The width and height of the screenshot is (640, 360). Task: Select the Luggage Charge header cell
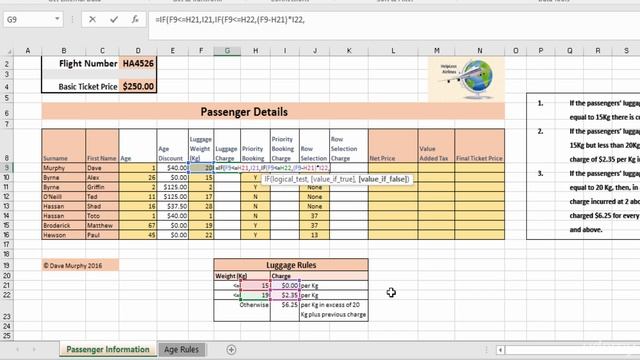coord(227,146)
